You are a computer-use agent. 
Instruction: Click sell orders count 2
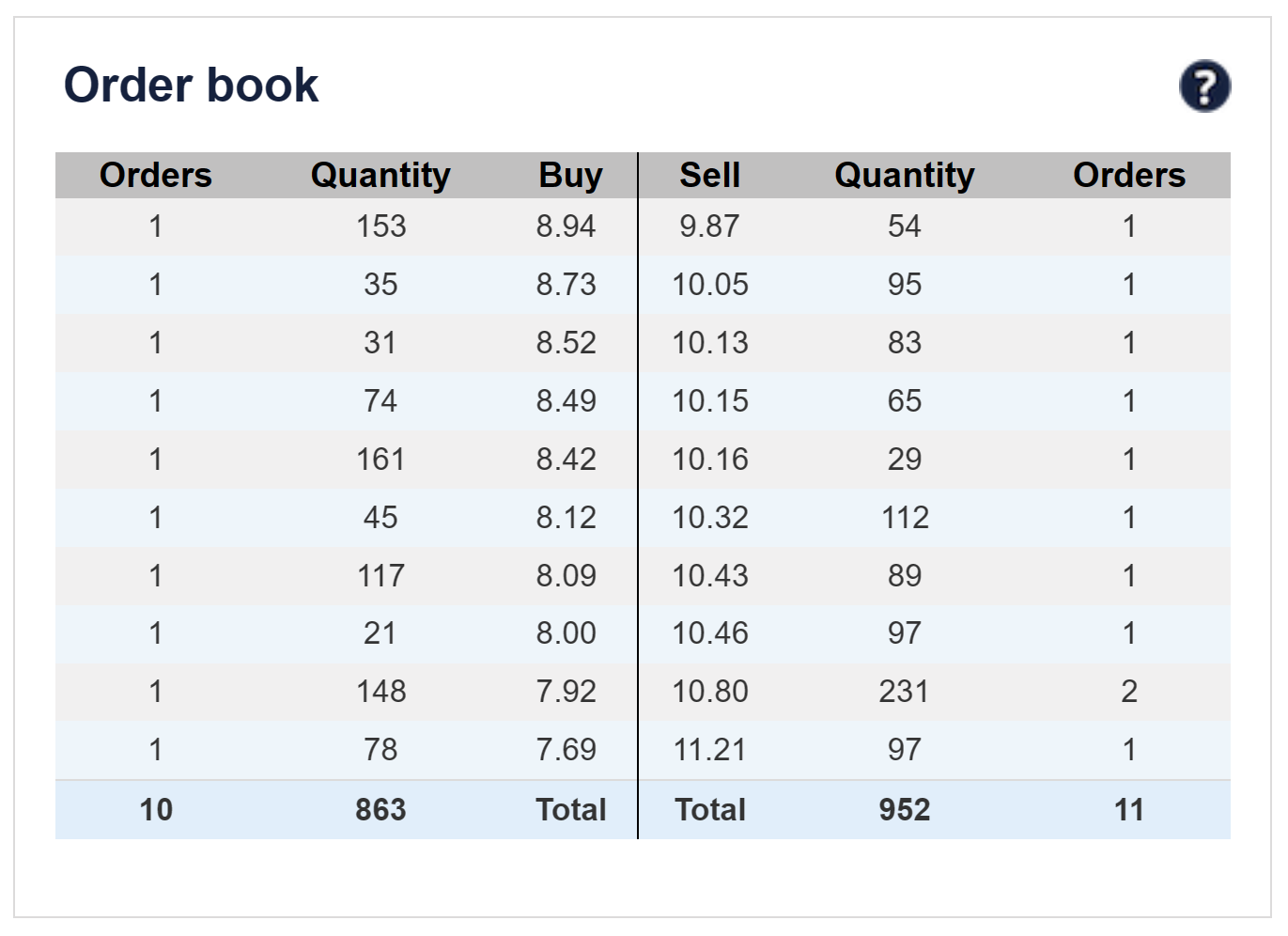(1129, 692)
